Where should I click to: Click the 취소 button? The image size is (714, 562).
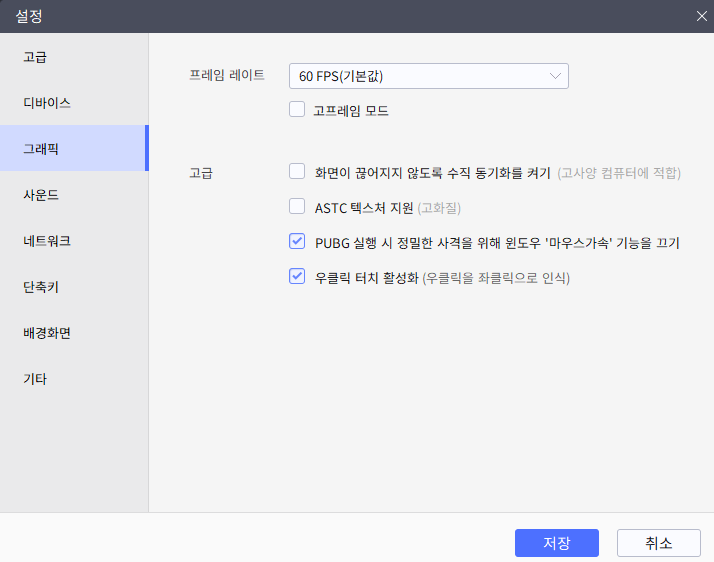pos(658,543)
